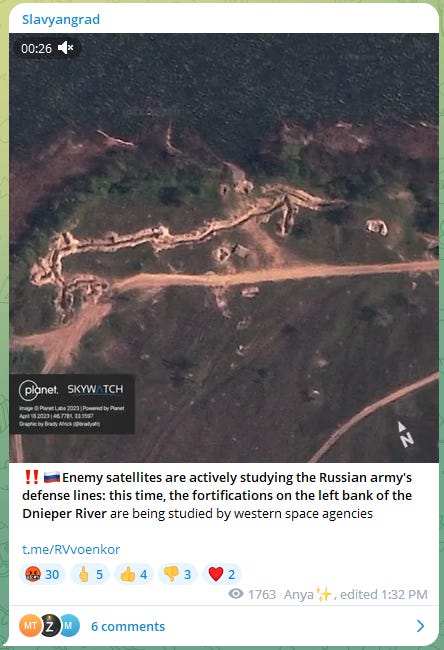This screenshot has width=444, height=650.
Task: Open the Slavyangrad channel name
Action: click(x=61, y=19)
